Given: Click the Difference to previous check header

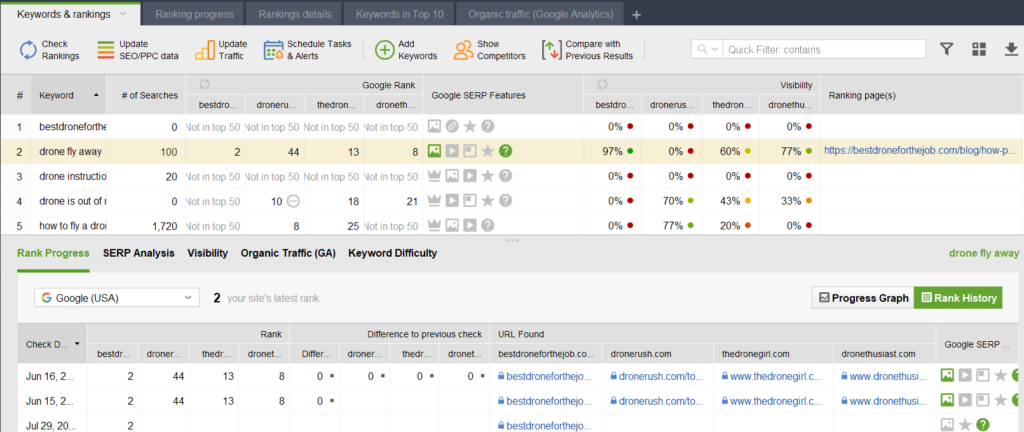Looking at the screenshot, I should tap(389, 334).
